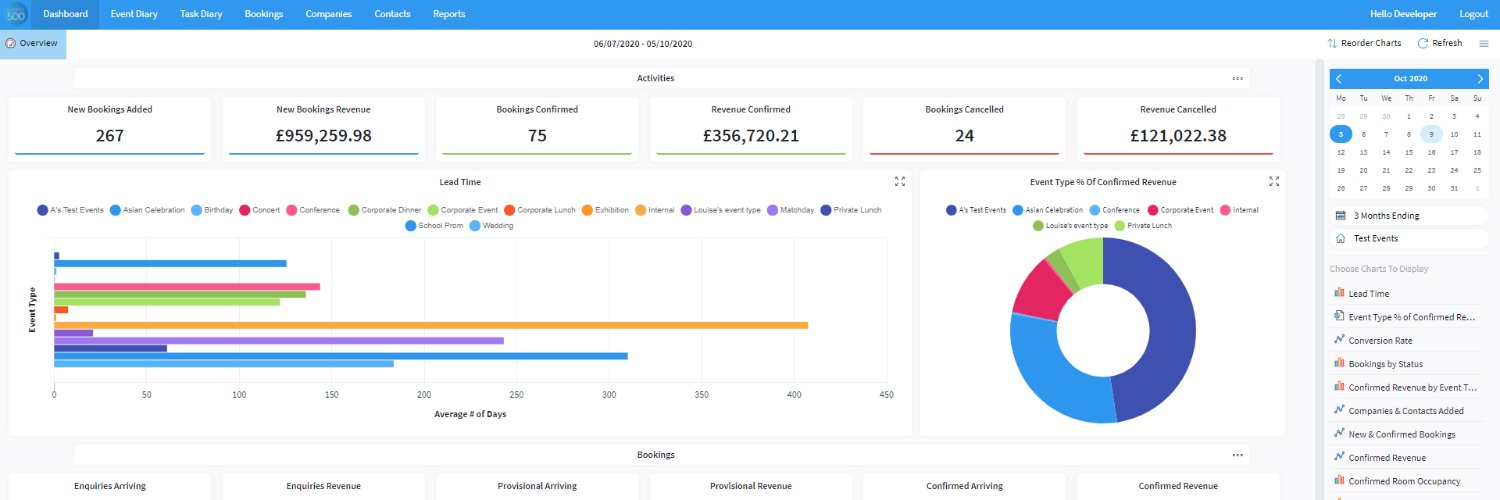Expand the Lead Time chart fullscreen

[900, 181]
